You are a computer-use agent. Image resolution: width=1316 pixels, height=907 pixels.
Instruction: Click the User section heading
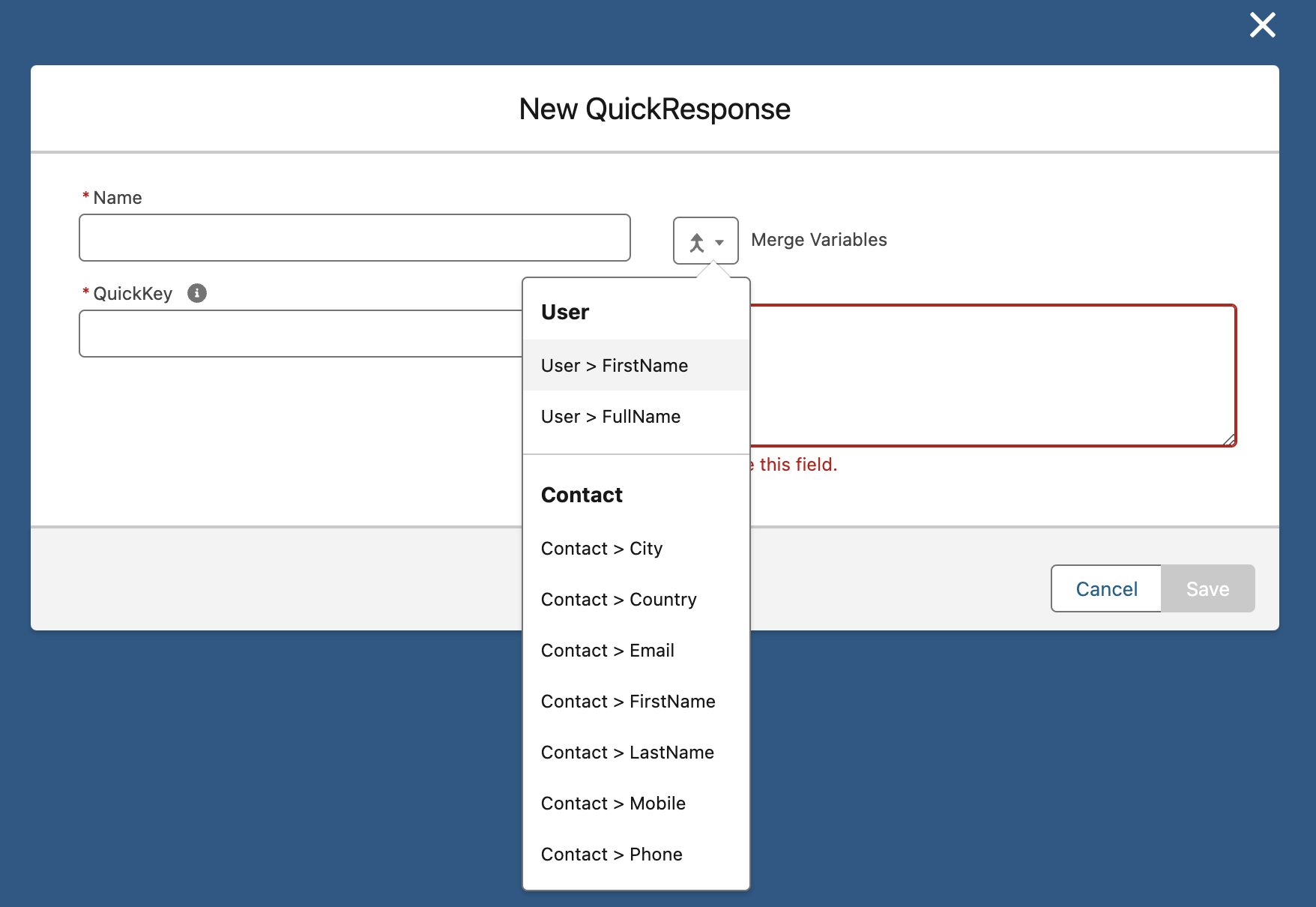[x=565, y=312]
